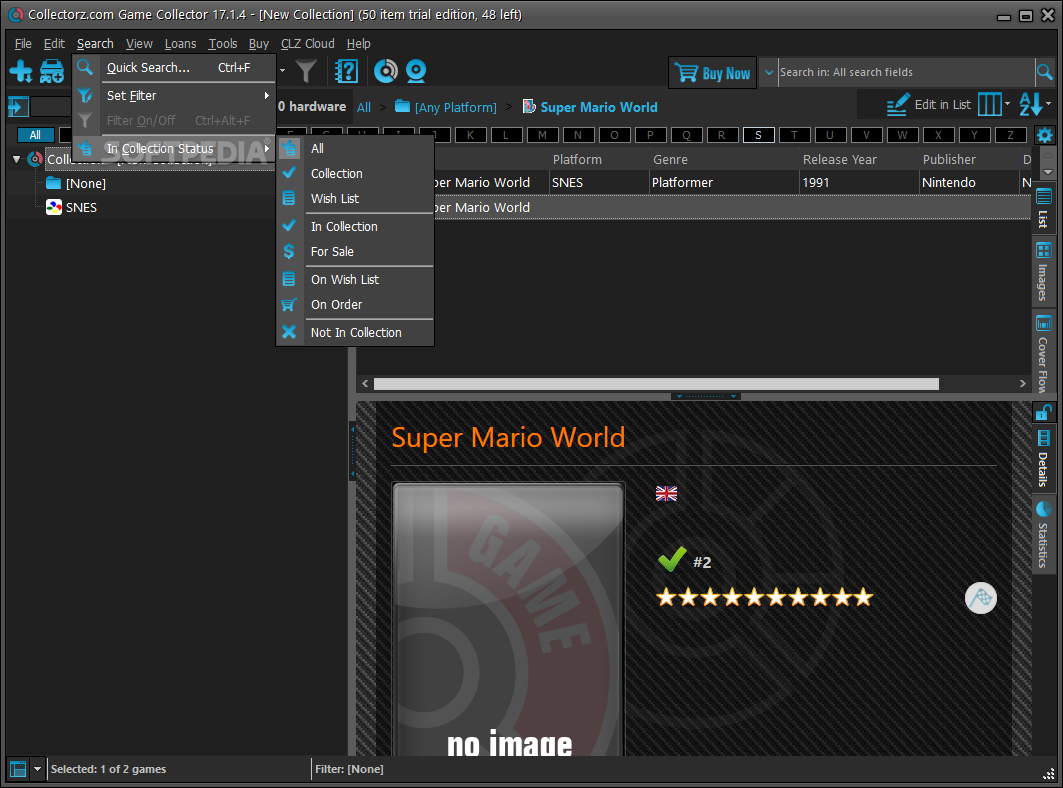Click the Edit in List button label

pyautogui.click(x=942, y=104)
